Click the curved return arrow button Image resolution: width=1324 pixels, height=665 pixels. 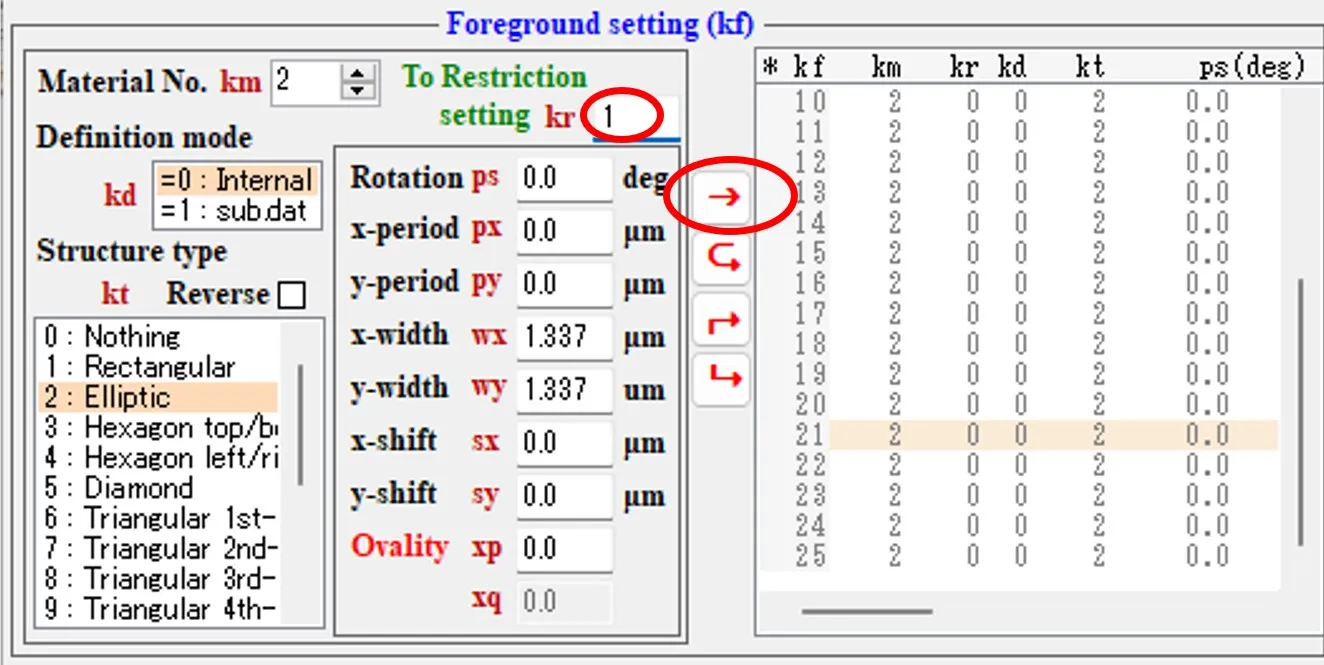pyautogui.click(x=721, y=259)
